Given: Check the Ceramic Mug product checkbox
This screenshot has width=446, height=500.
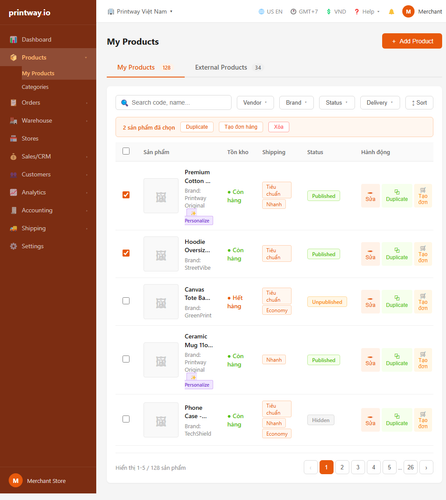Looking at the screenshot, I should coord(126,359).
